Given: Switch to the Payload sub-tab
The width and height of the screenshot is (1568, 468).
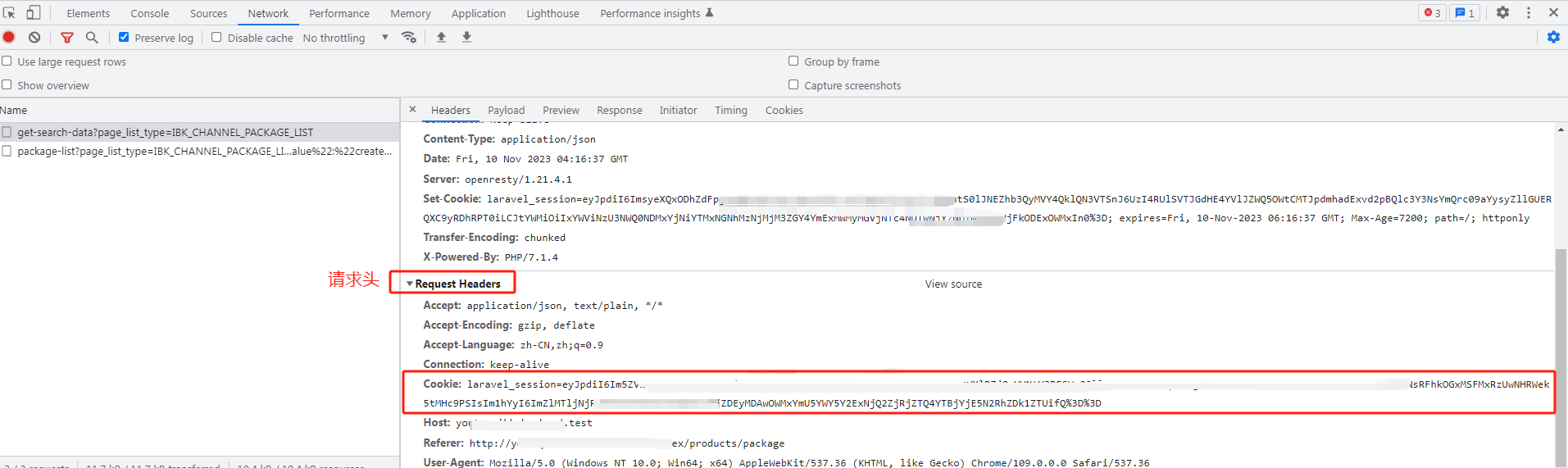Looking at the screenshot, I should [507, 110].
